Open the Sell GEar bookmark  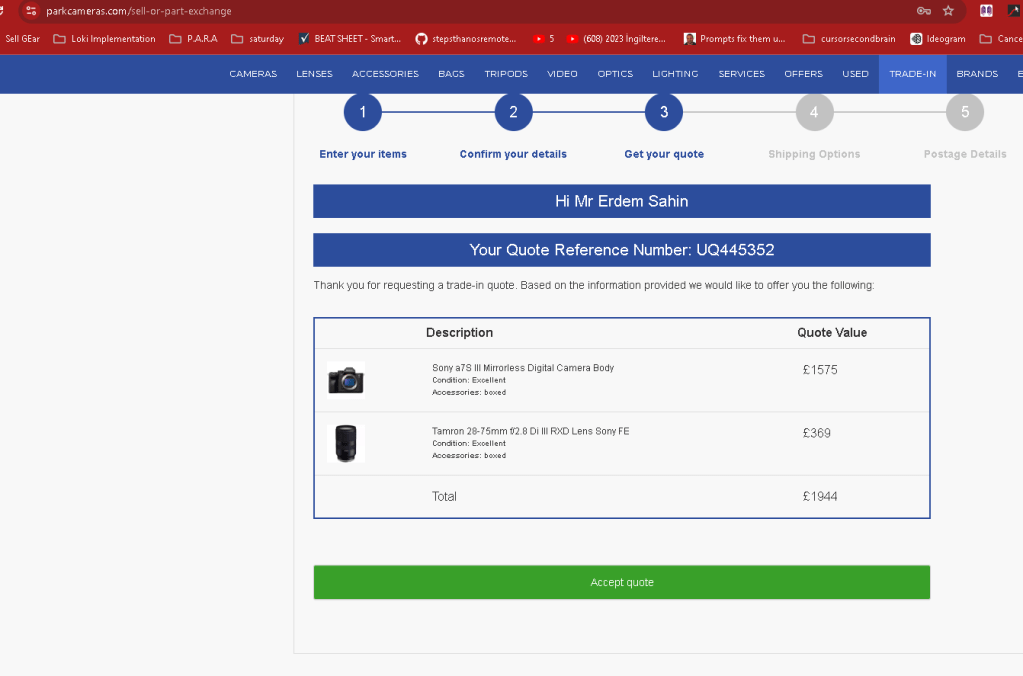pyautogui.click(x=21, y=38)
